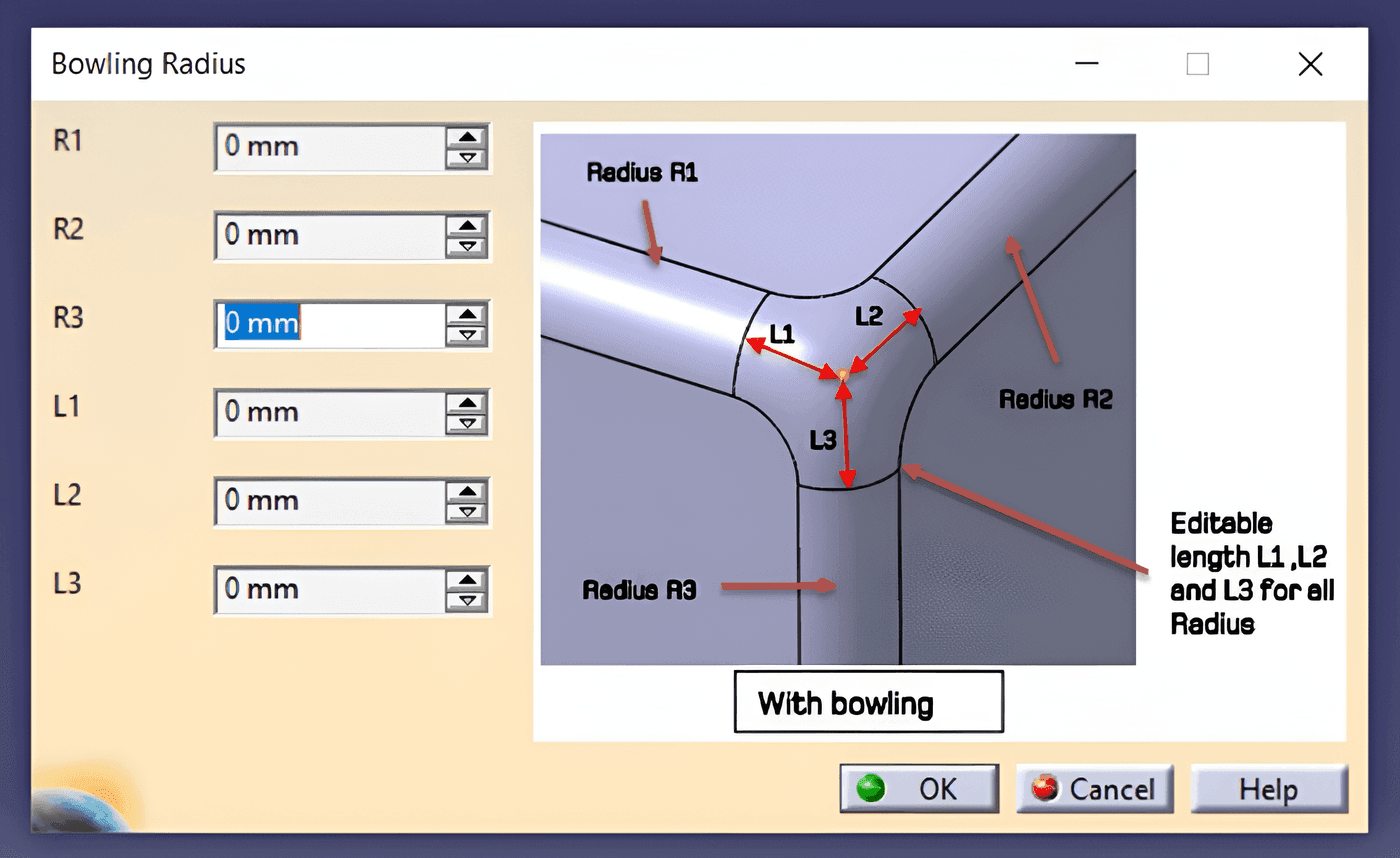Open the Help button
The image size is (1400, 858).
click(x=1269, y=788)
